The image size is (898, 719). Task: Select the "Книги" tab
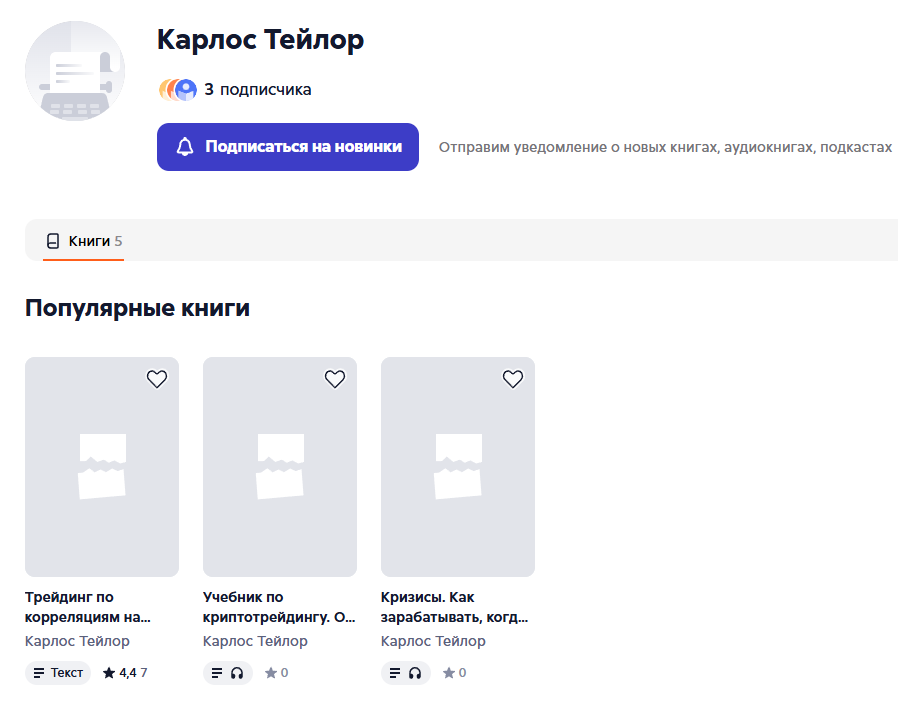(x=84, y=241)
